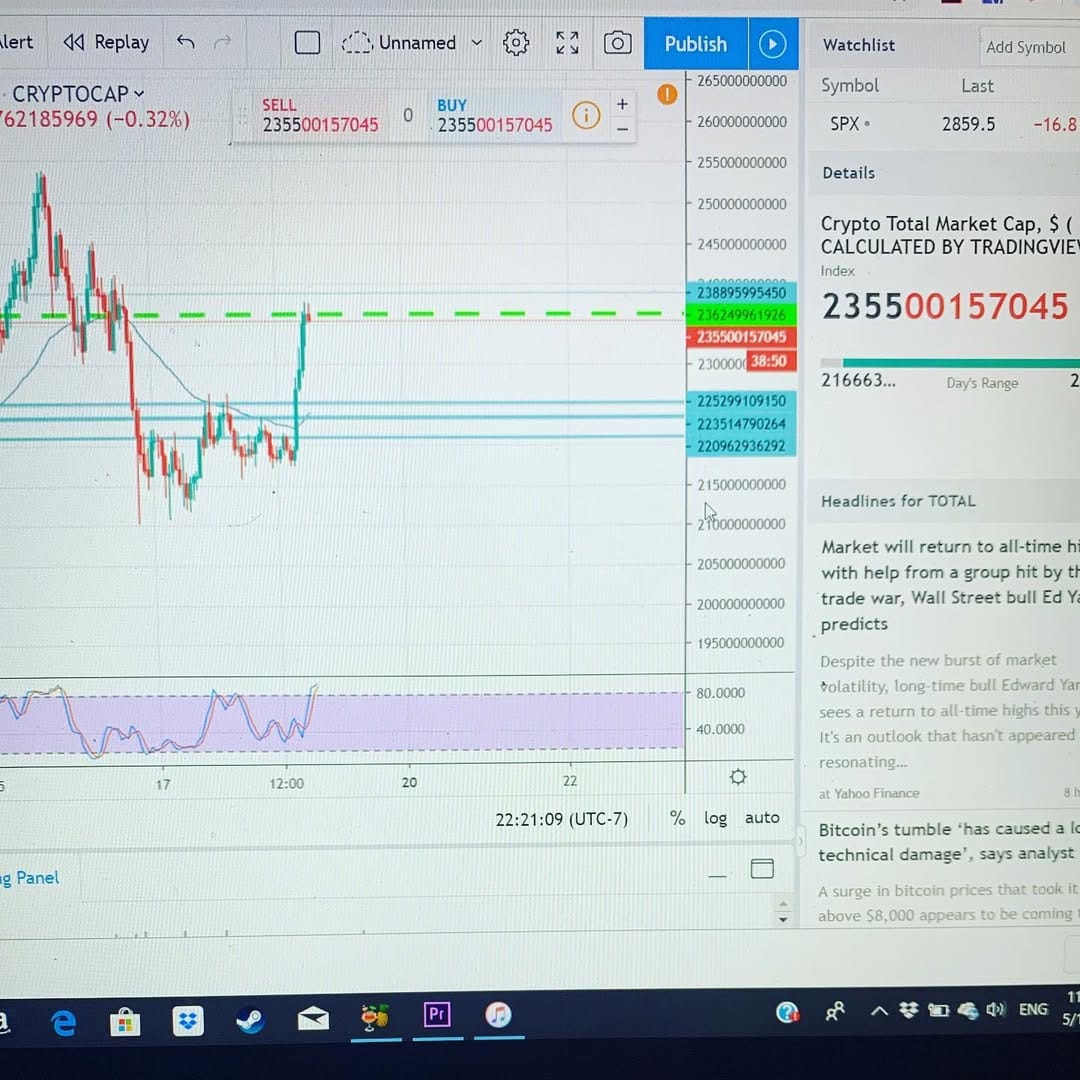Collapse the right sidebar handle
1080x1080 pixels.
[x=800, y=840]
